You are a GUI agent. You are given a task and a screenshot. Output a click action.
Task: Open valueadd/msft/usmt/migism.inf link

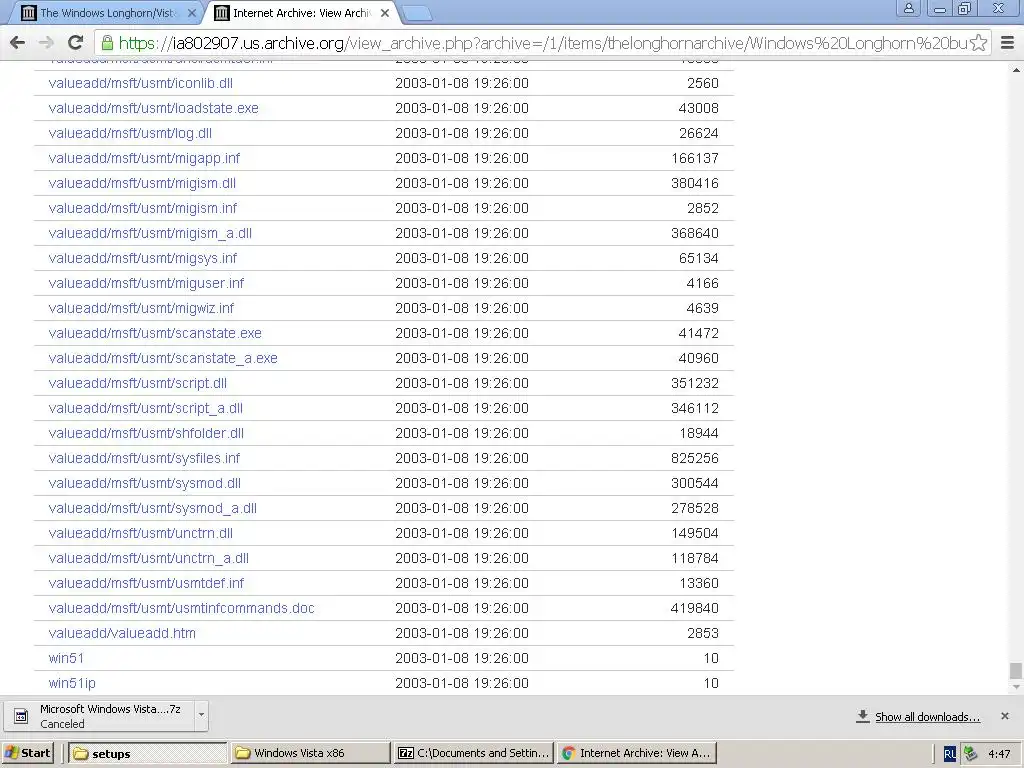[x=142, y=208]
